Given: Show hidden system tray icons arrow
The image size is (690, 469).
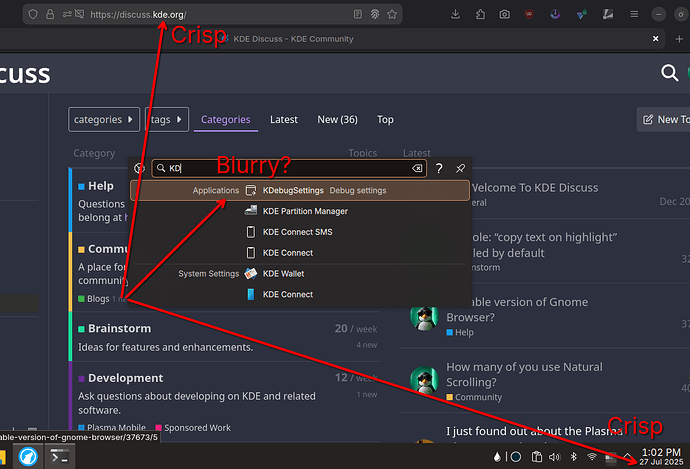Looking at the screenshot, I should pyautogui.click(x=628, y=458).
